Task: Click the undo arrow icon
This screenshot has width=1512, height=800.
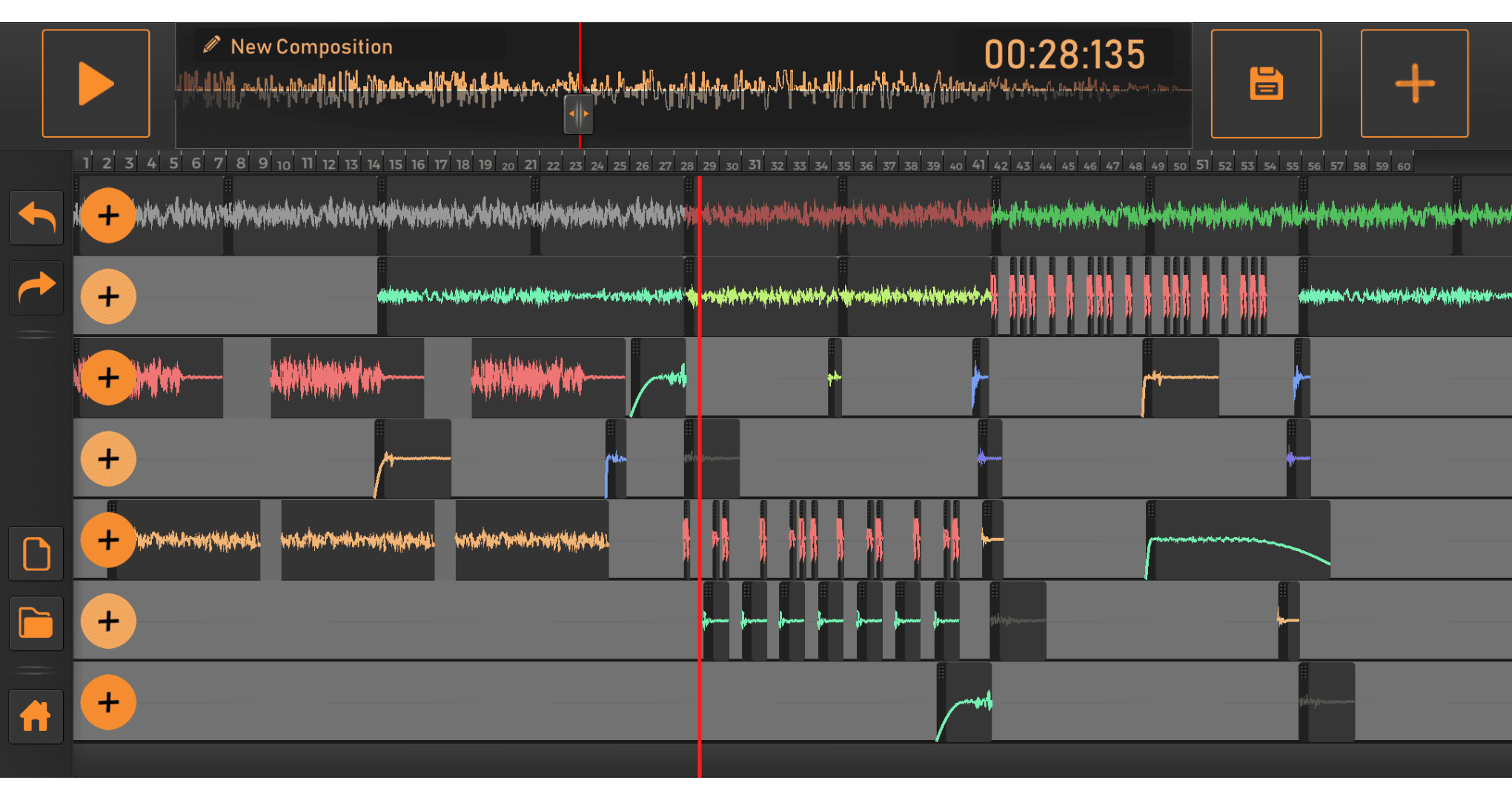Action: (x=36, y=217)
